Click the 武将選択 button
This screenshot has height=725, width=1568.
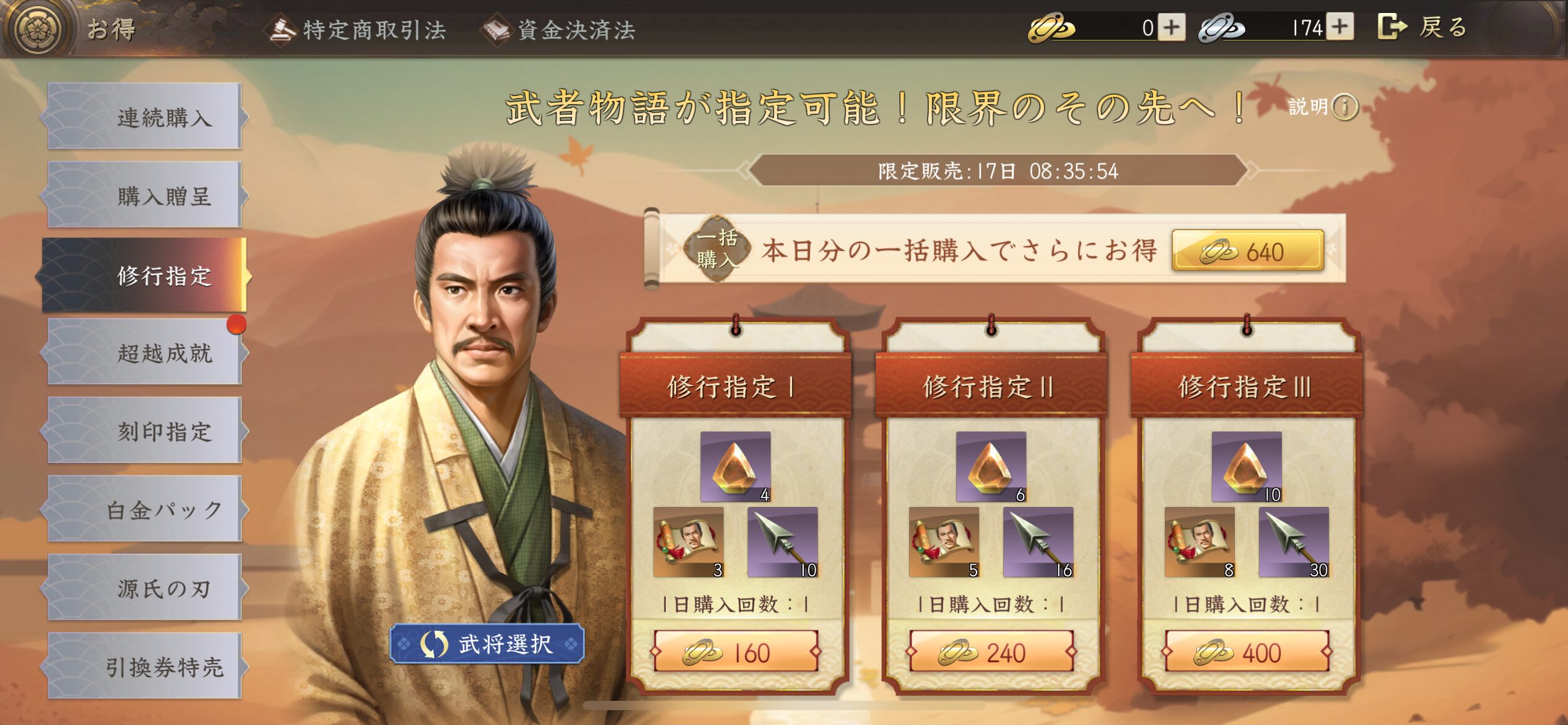pos(487,644)
